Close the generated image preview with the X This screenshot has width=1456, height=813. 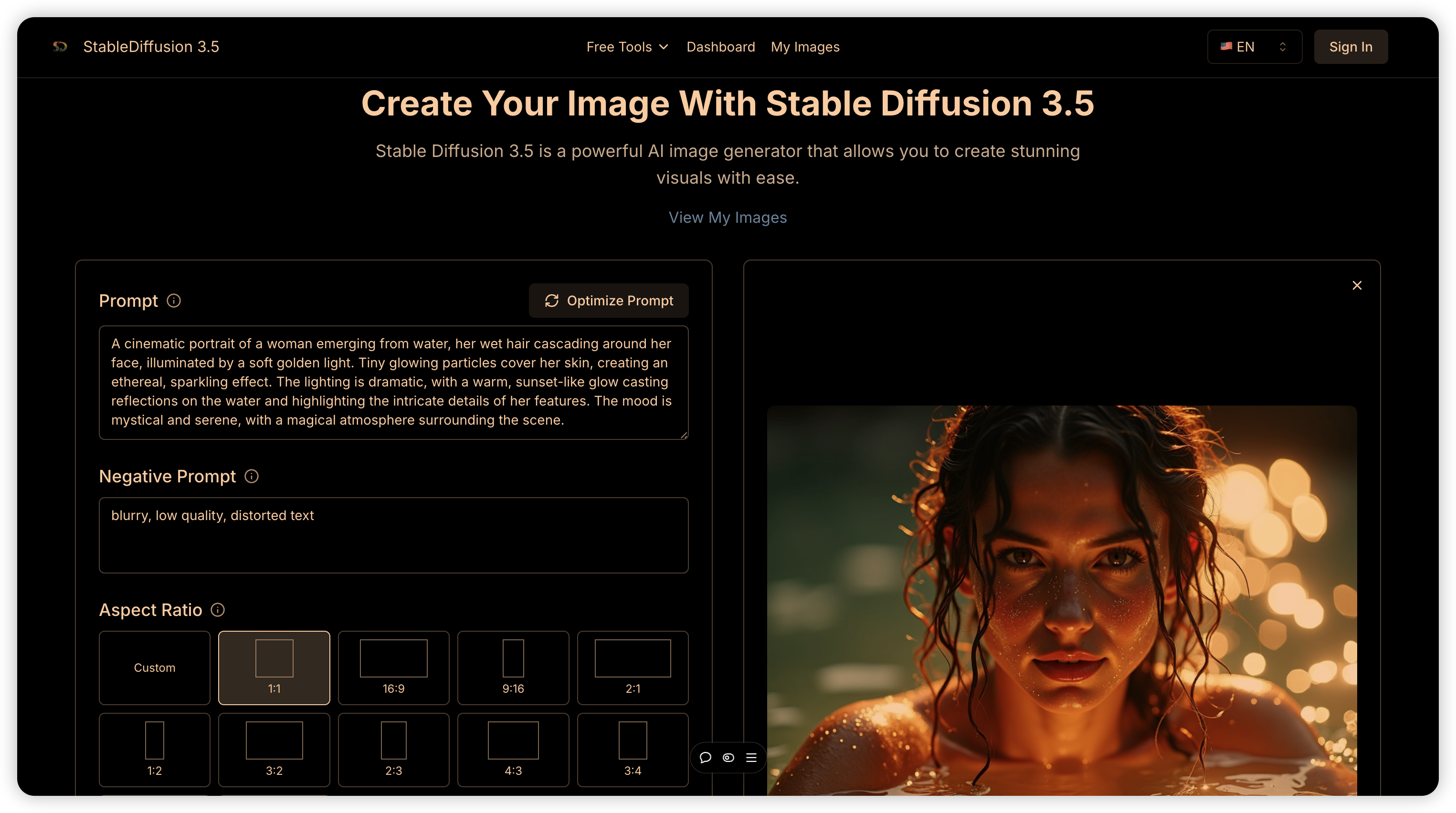(1358, 285)
